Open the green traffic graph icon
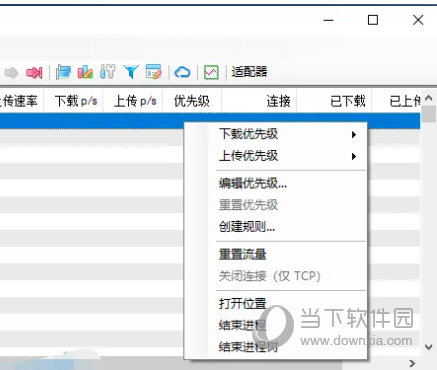Screen dimensions: 437x370 click(211, 72)
